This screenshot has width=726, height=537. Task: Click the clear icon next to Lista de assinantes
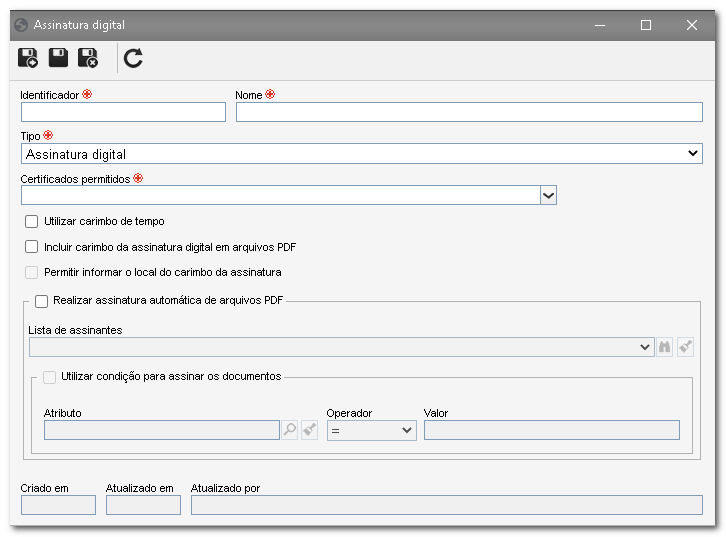pos(685,347)
